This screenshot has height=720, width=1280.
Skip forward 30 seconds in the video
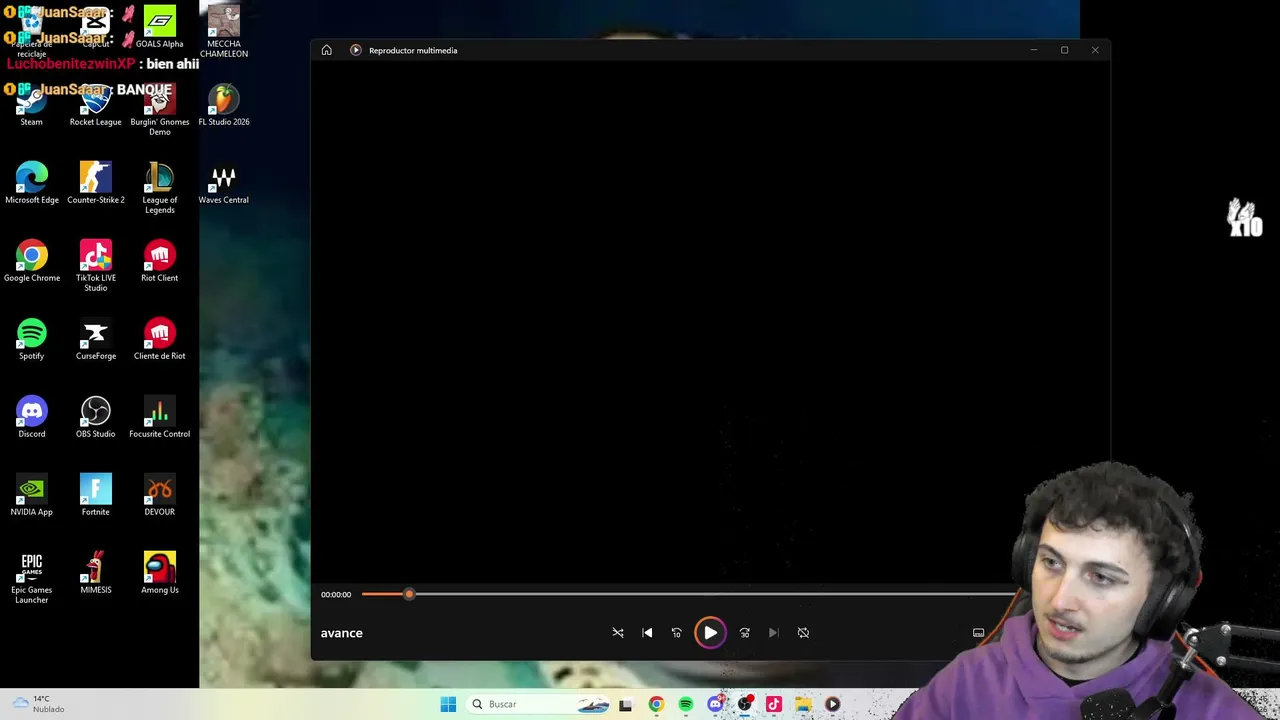coord(744,633)
